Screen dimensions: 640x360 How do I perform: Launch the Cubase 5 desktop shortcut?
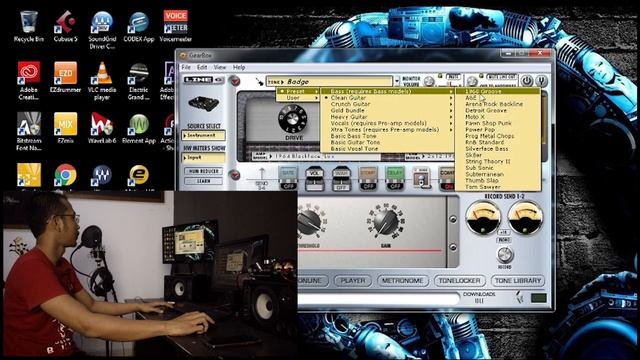[65, 26]
